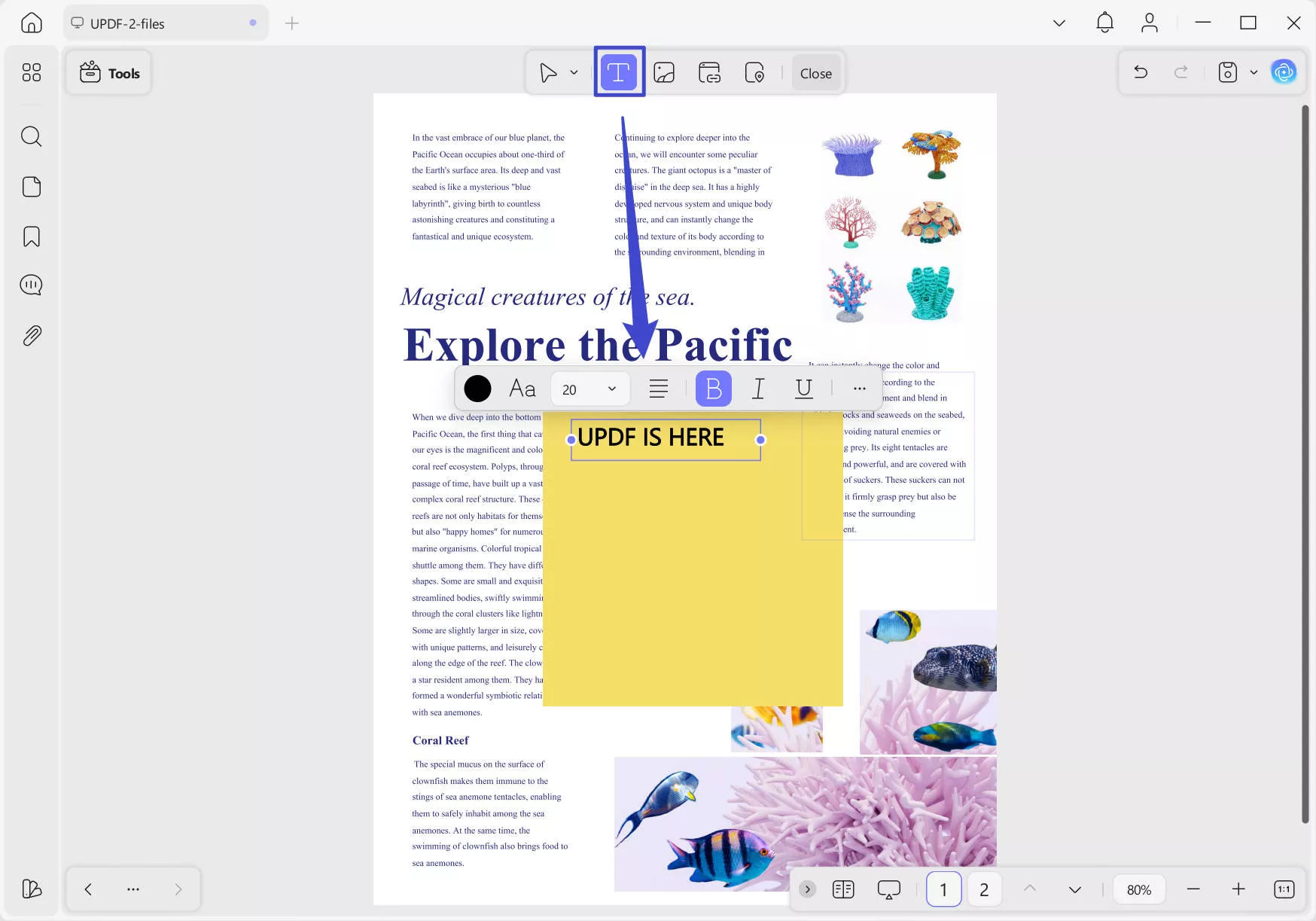Click the 80% zoom level field
This screenshot has height=921, width=1316.
point(1139,889)
